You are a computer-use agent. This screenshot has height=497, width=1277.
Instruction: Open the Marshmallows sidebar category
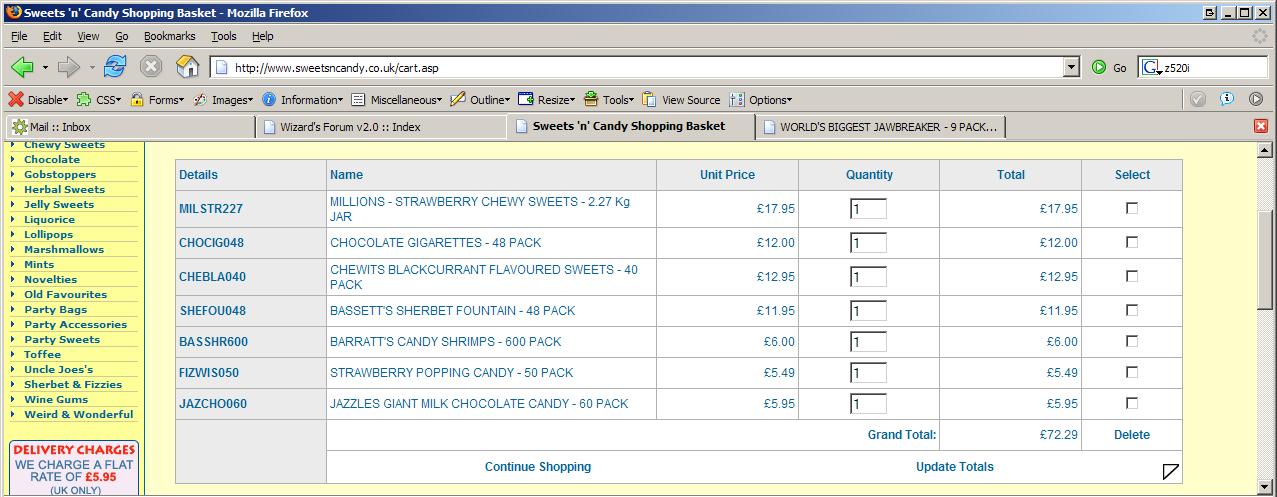64,249
